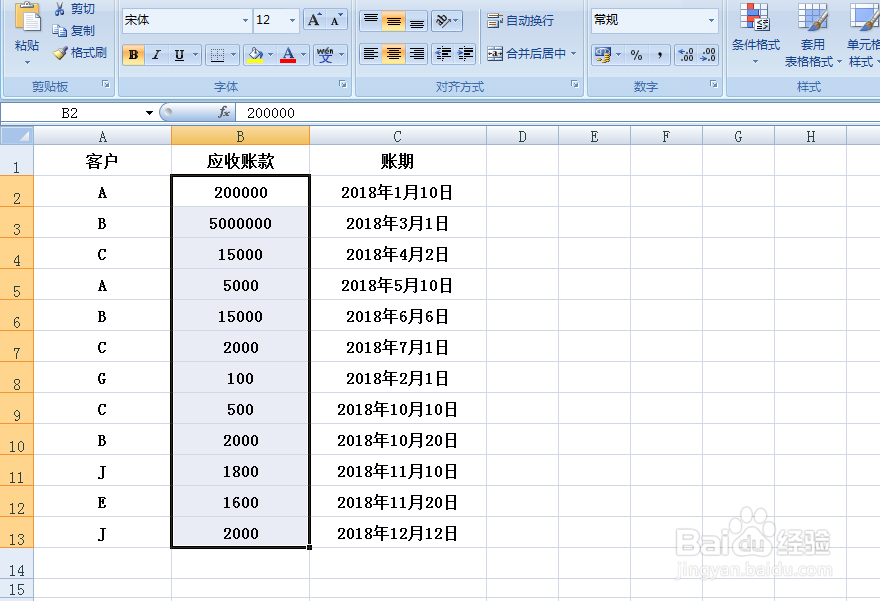
Task: Open alignment (对齐方式) dialog launcher
Action: click(575, 84)
